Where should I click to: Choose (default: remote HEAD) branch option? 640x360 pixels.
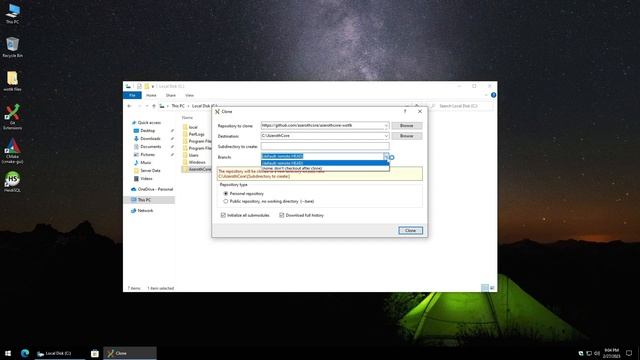tap(324, 163)
